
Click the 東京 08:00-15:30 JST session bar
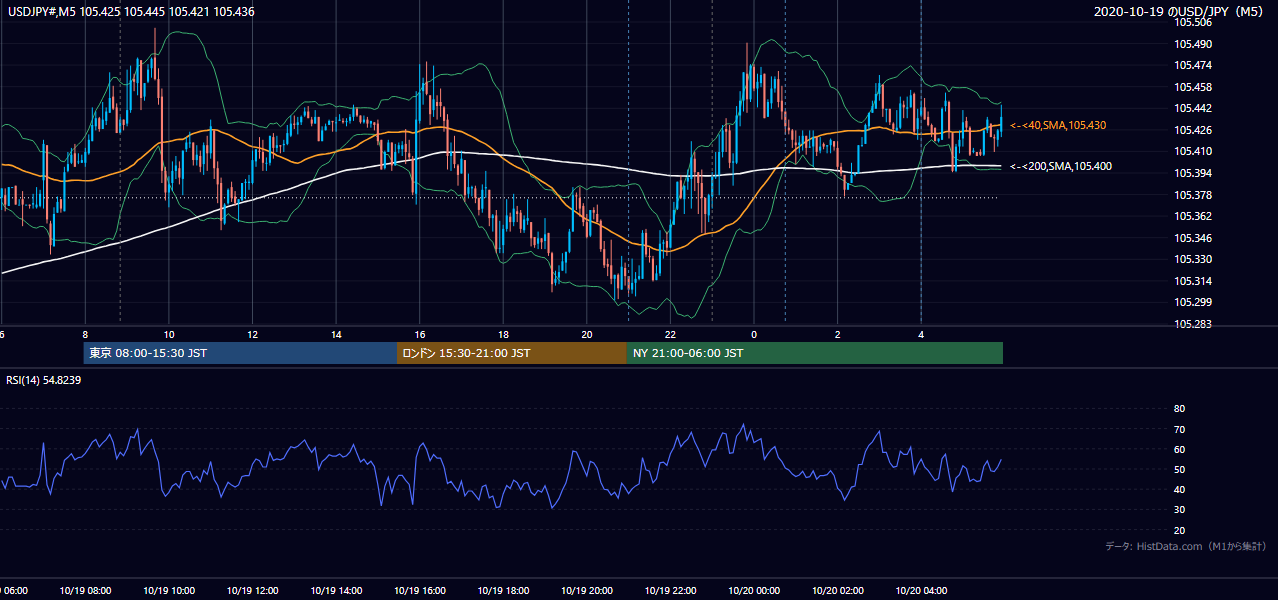point(240,353)
